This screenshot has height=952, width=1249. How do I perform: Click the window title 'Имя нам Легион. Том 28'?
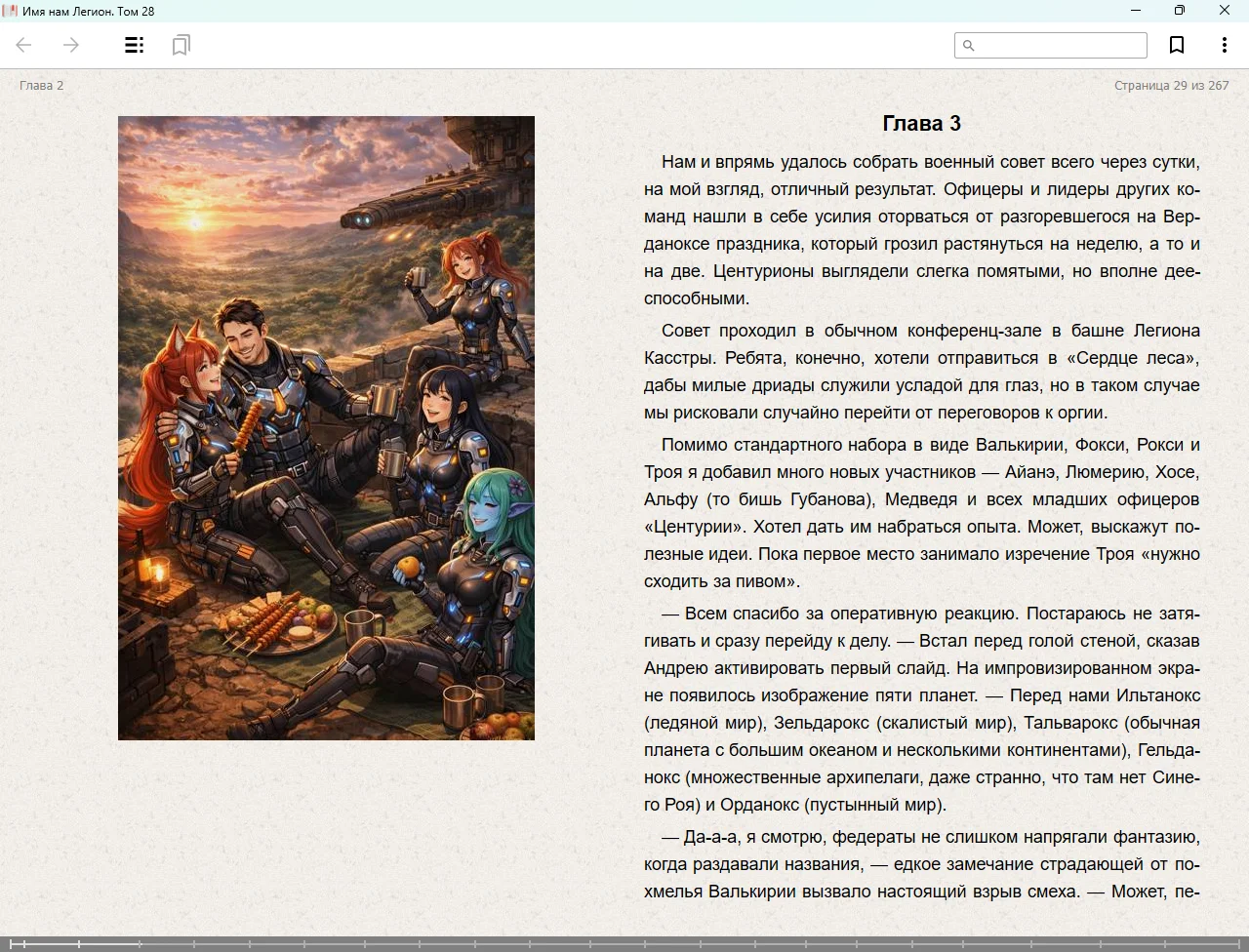pos(88,12)
